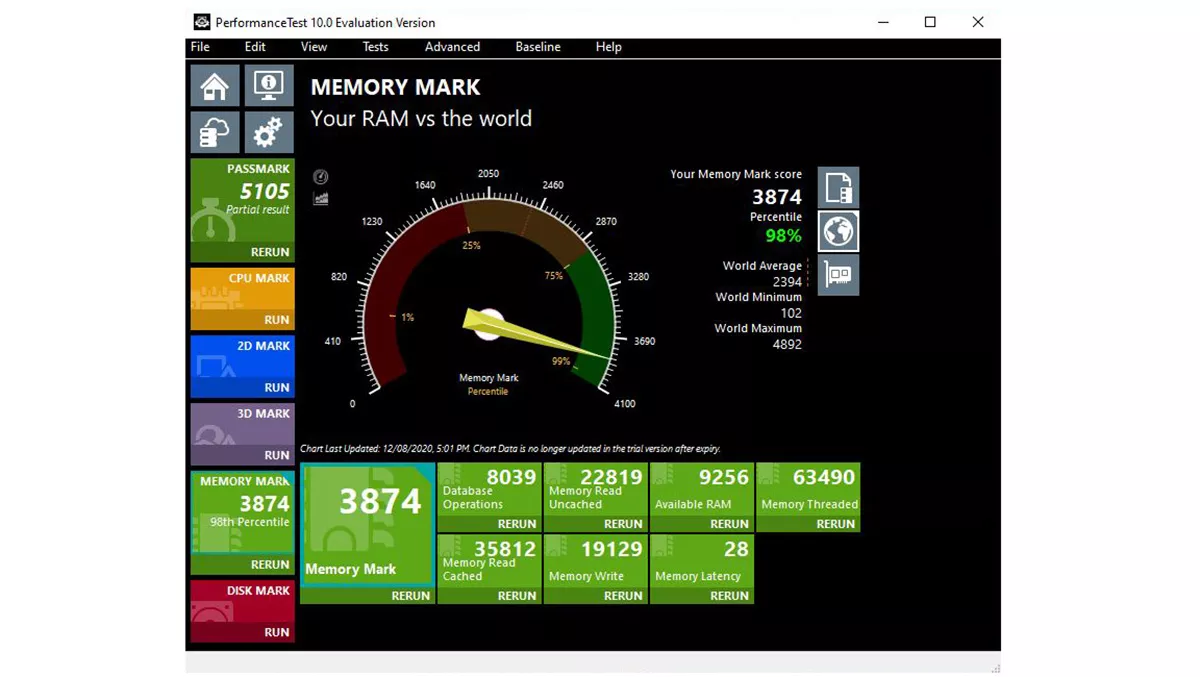Click the window resize grip at bottom-right
Viewport: 1200px width, 677px height.
coord(994,666)
